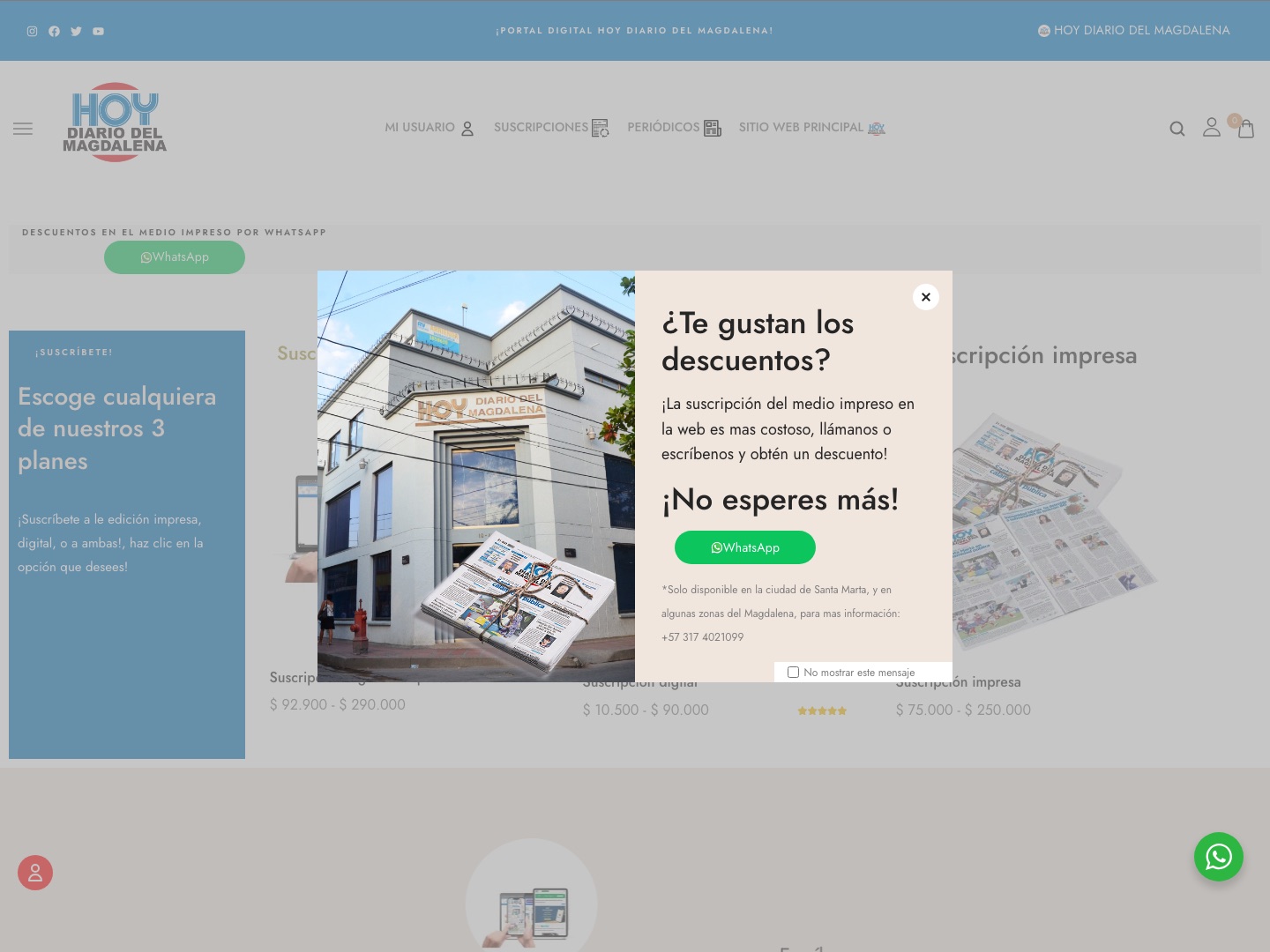Viewport: 1270px width, 952px height.
Task: Click price range '$ 75.000 - $ 250.000'
Action: [x=963, y=710]
